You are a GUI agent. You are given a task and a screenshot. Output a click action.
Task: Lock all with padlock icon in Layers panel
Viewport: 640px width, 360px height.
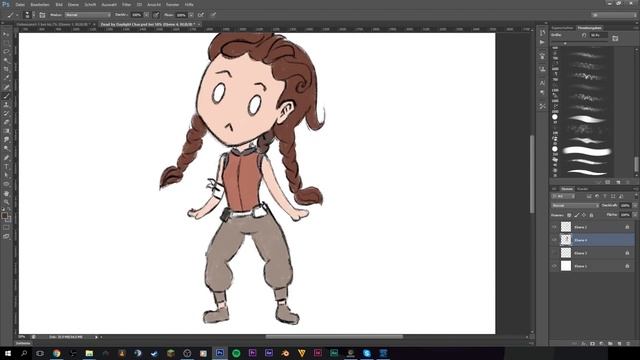coord(591,215)
